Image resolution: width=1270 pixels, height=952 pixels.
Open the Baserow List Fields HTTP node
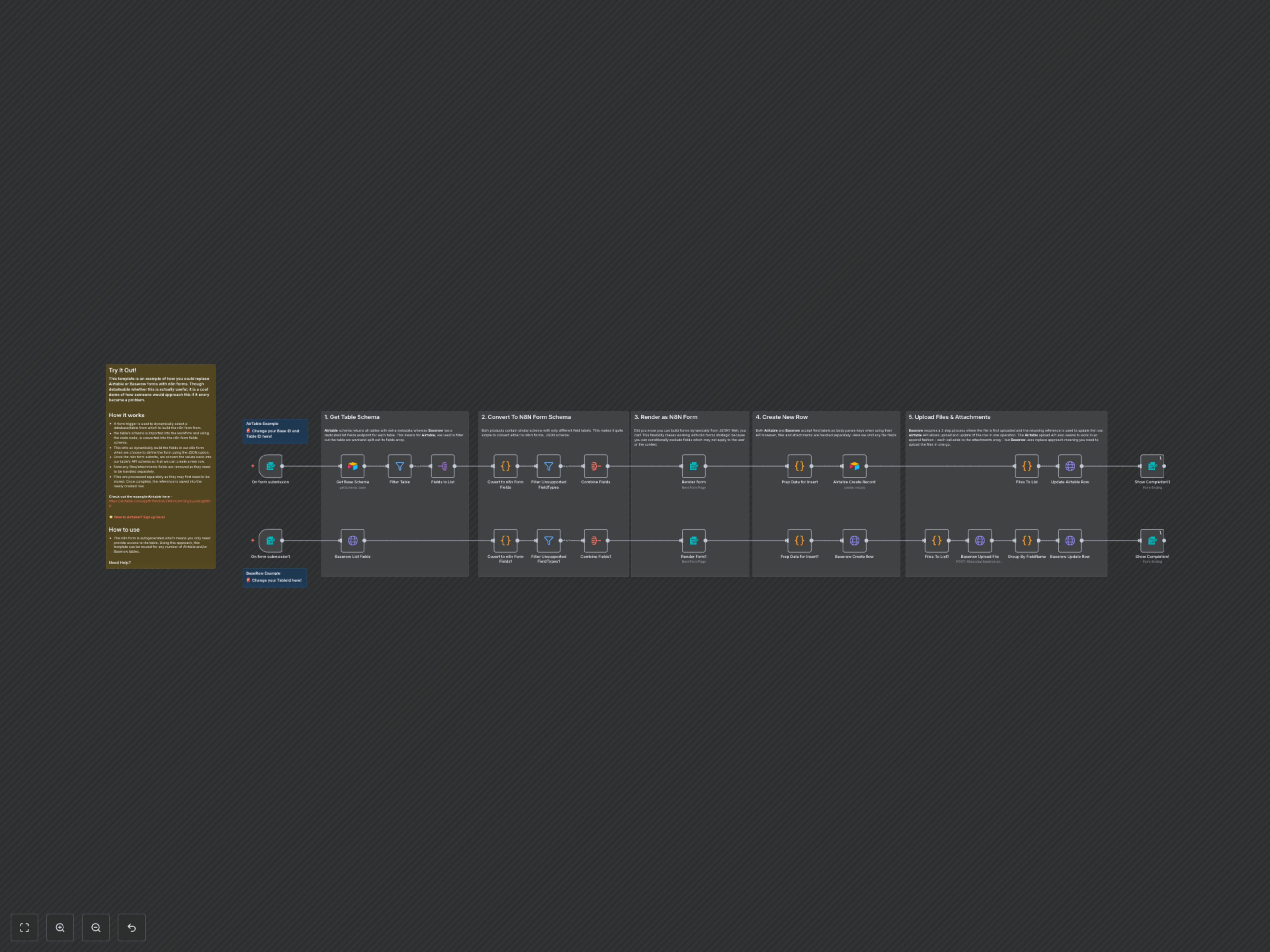tap(353, 540)
